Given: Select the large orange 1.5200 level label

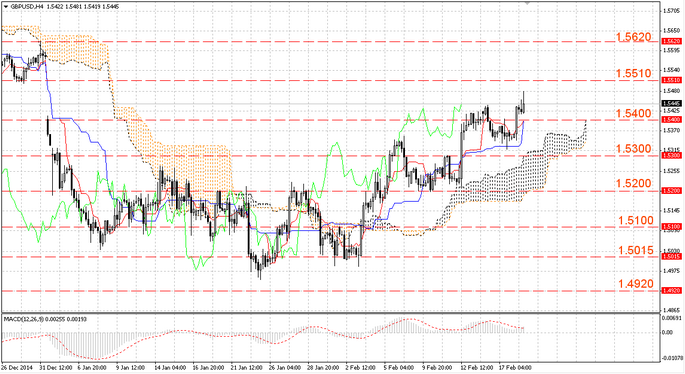Looking at the screenshot, I should pos(634,183).
